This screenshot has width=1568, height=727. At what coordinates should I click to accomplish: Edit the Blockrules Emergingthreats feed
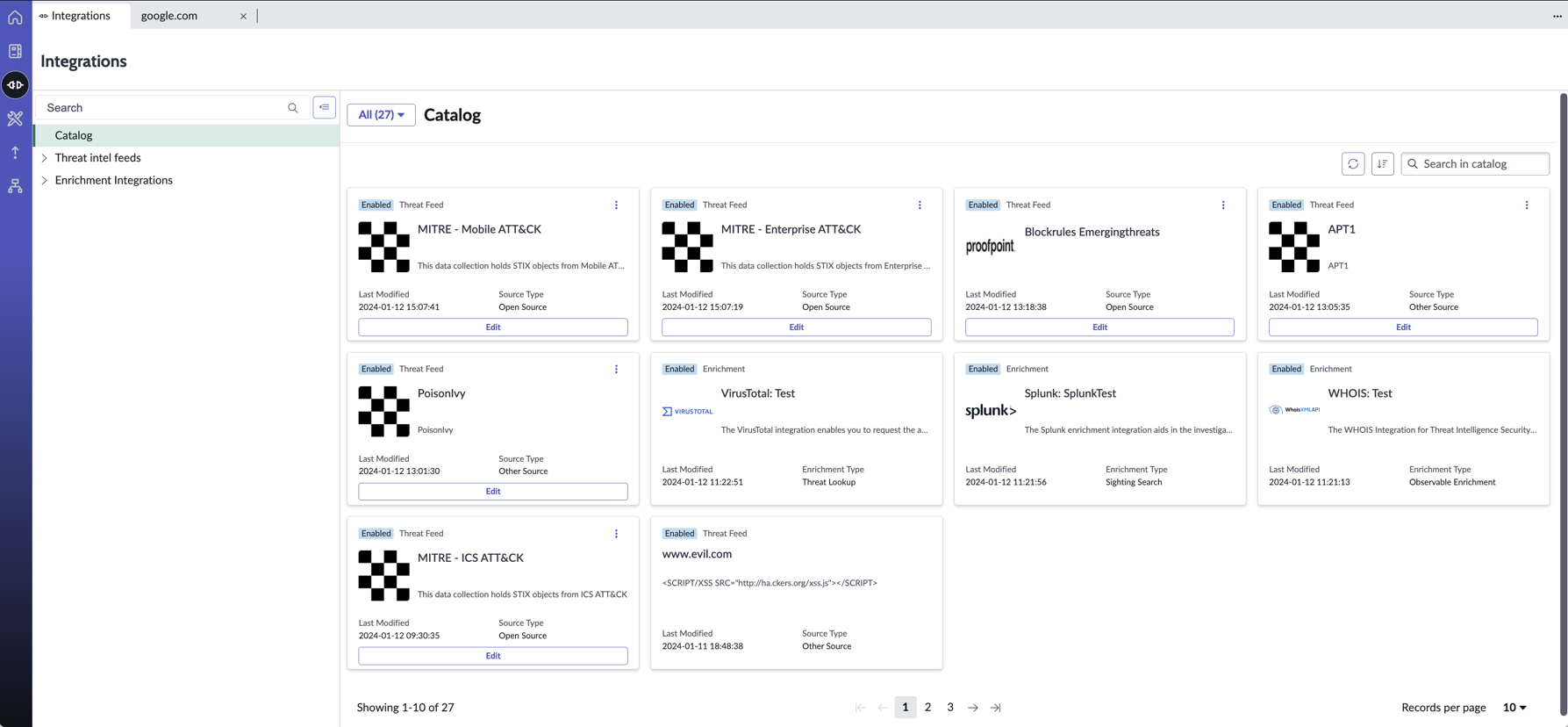tap(1099, 328)
